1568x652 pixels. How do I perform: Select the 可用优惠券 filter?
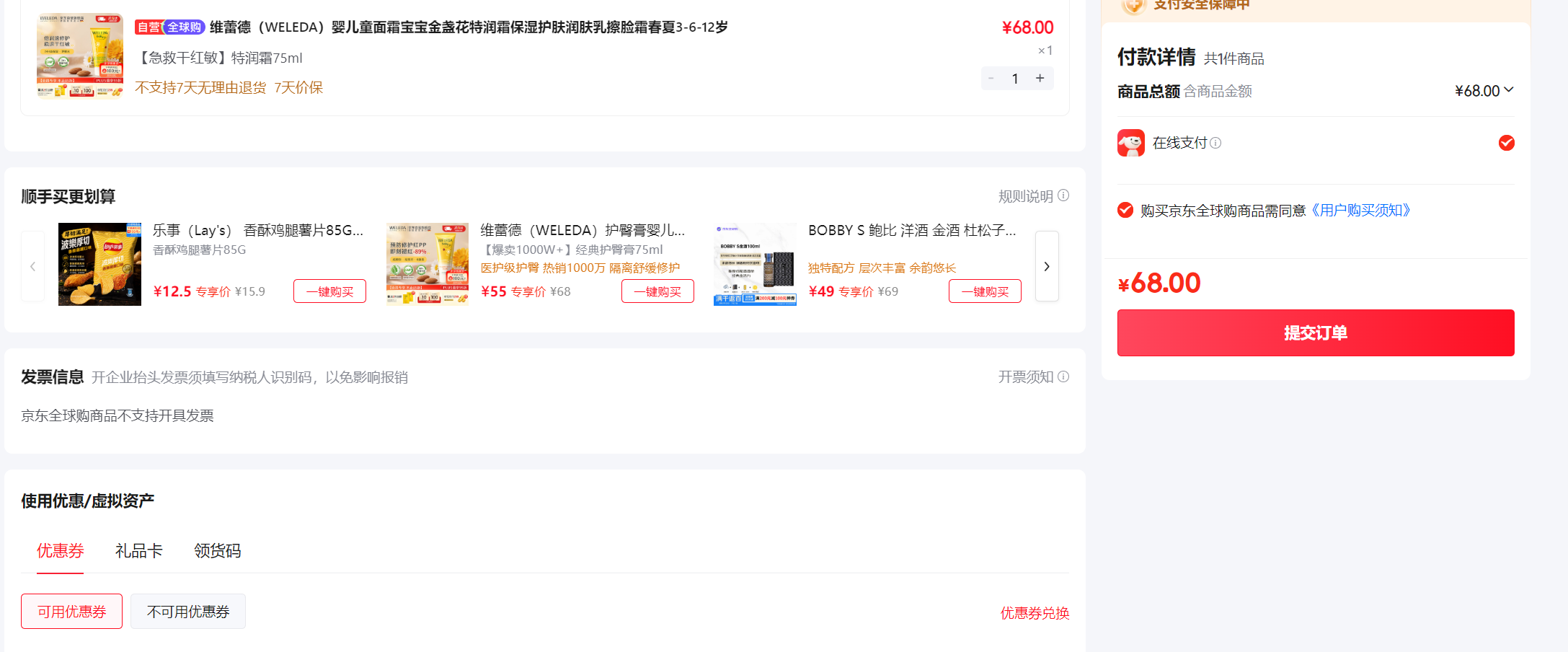(71, 612)
